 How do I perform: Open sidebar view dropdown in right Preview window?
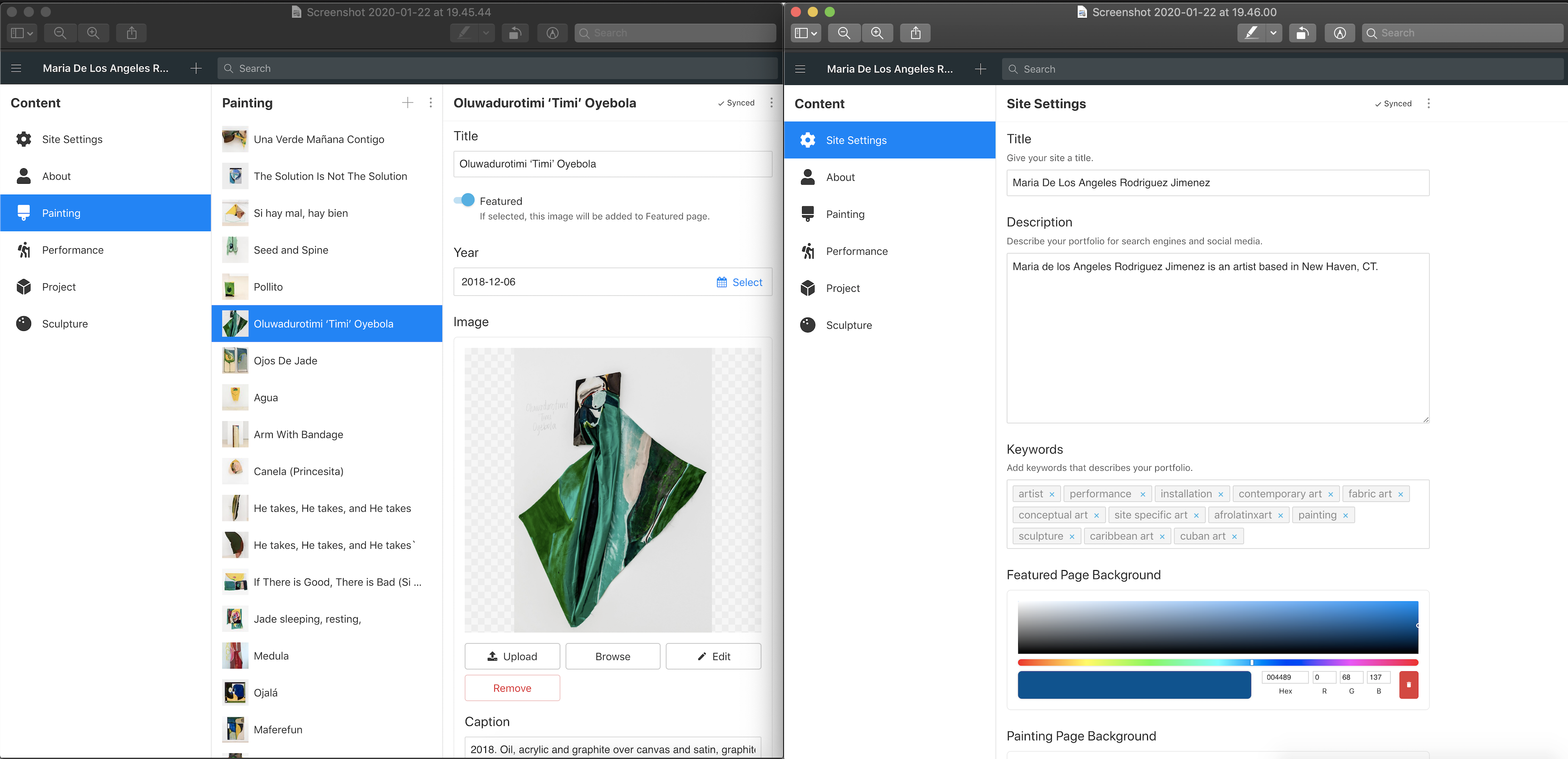[806, 33]
